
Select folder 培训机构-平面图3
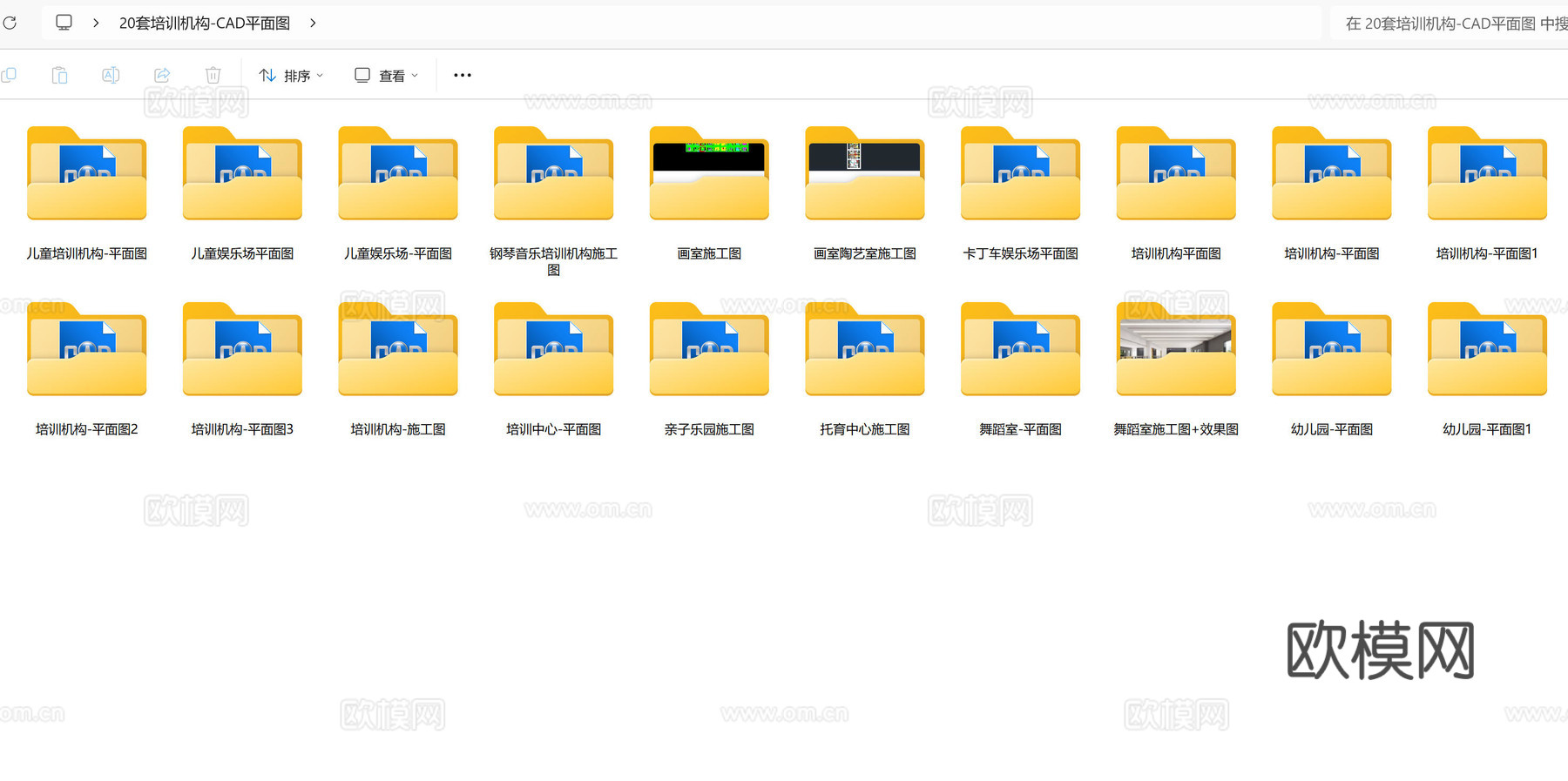(x=242, y=369)
